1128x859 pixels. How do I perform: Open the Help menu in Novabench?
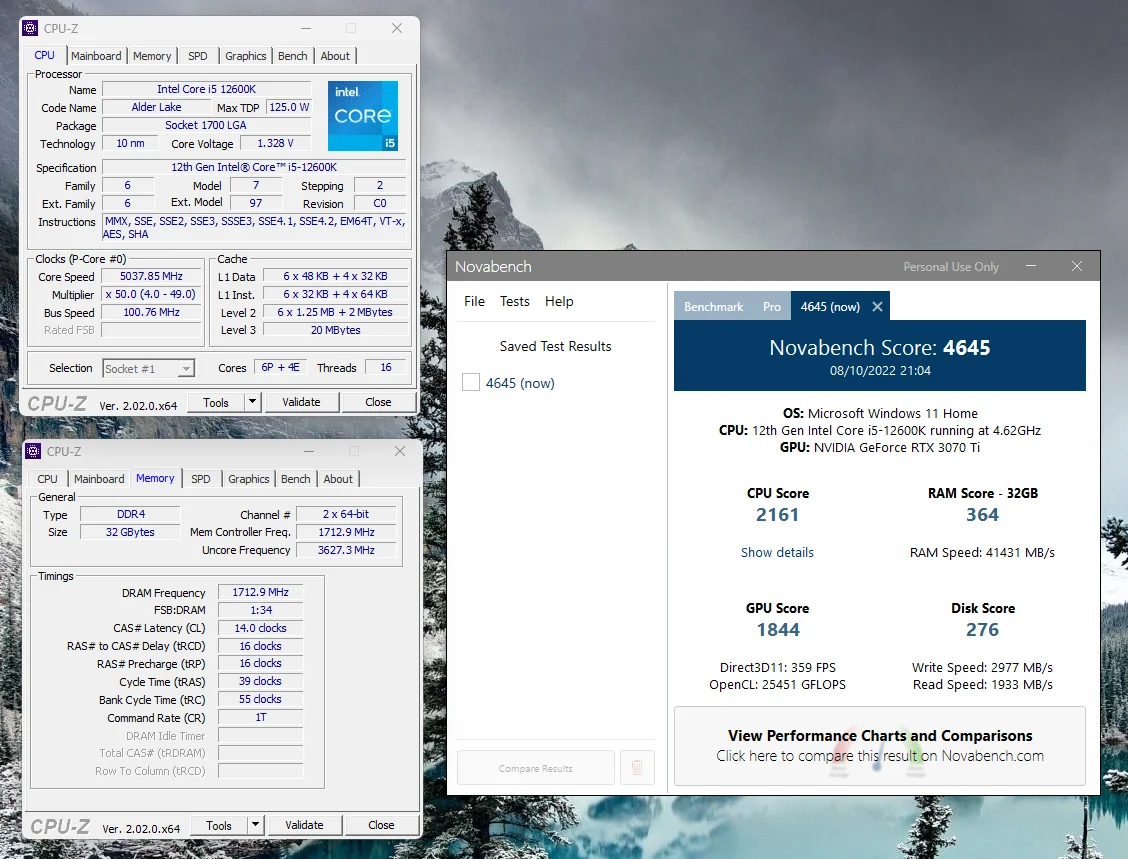(x=559, y=301)
